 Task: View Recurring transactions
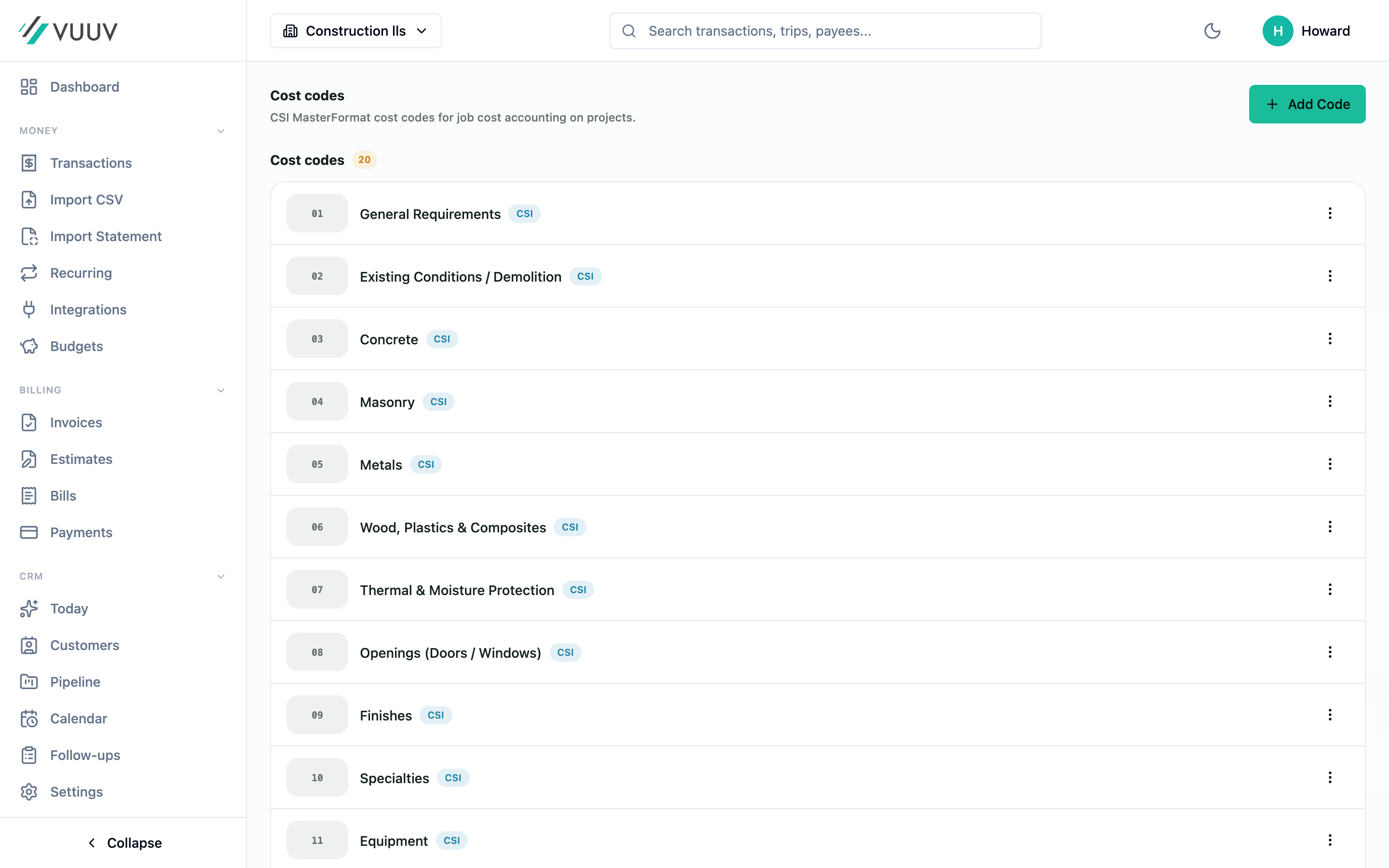tap(66, 273)
